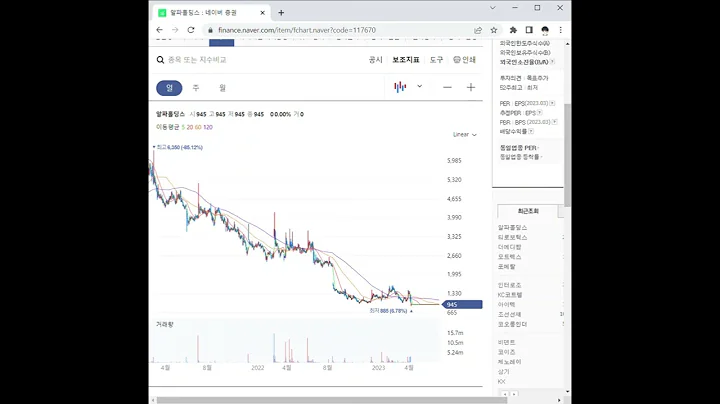Click the 추정PER EPS help icon

point(540,112)
